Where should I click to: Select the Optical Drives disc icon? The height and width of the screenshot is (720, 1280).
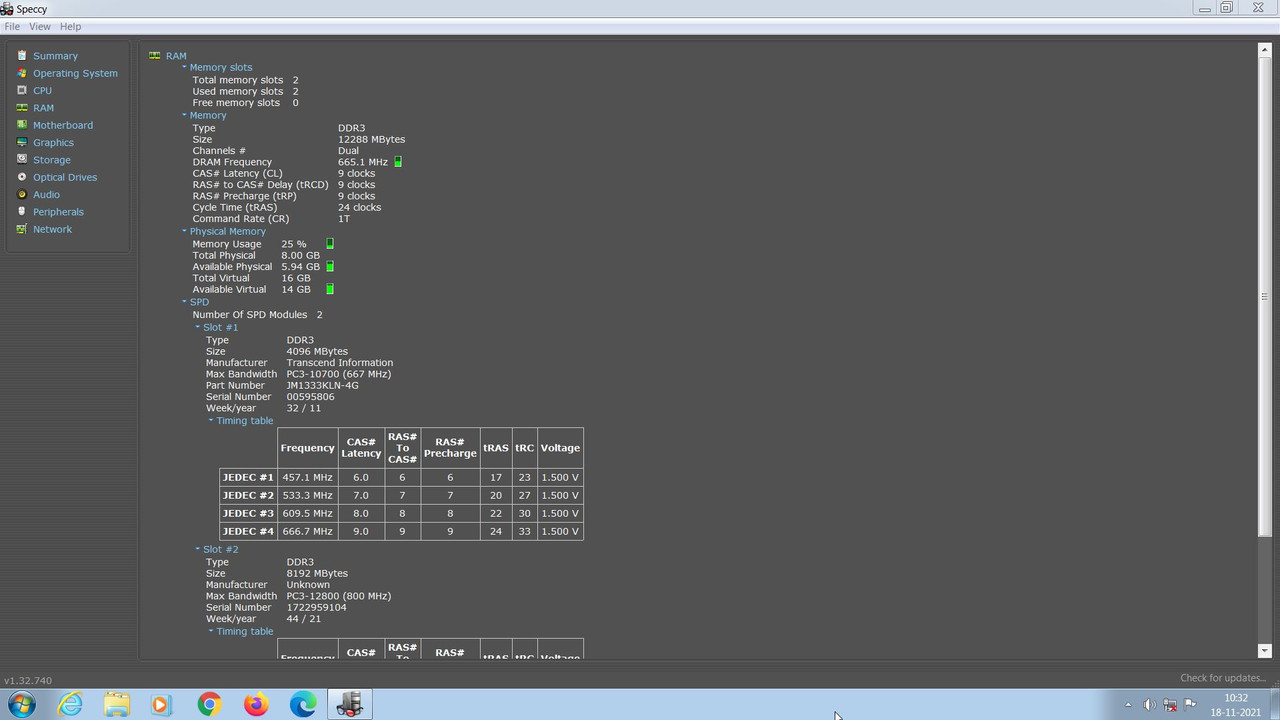point(22,177)
